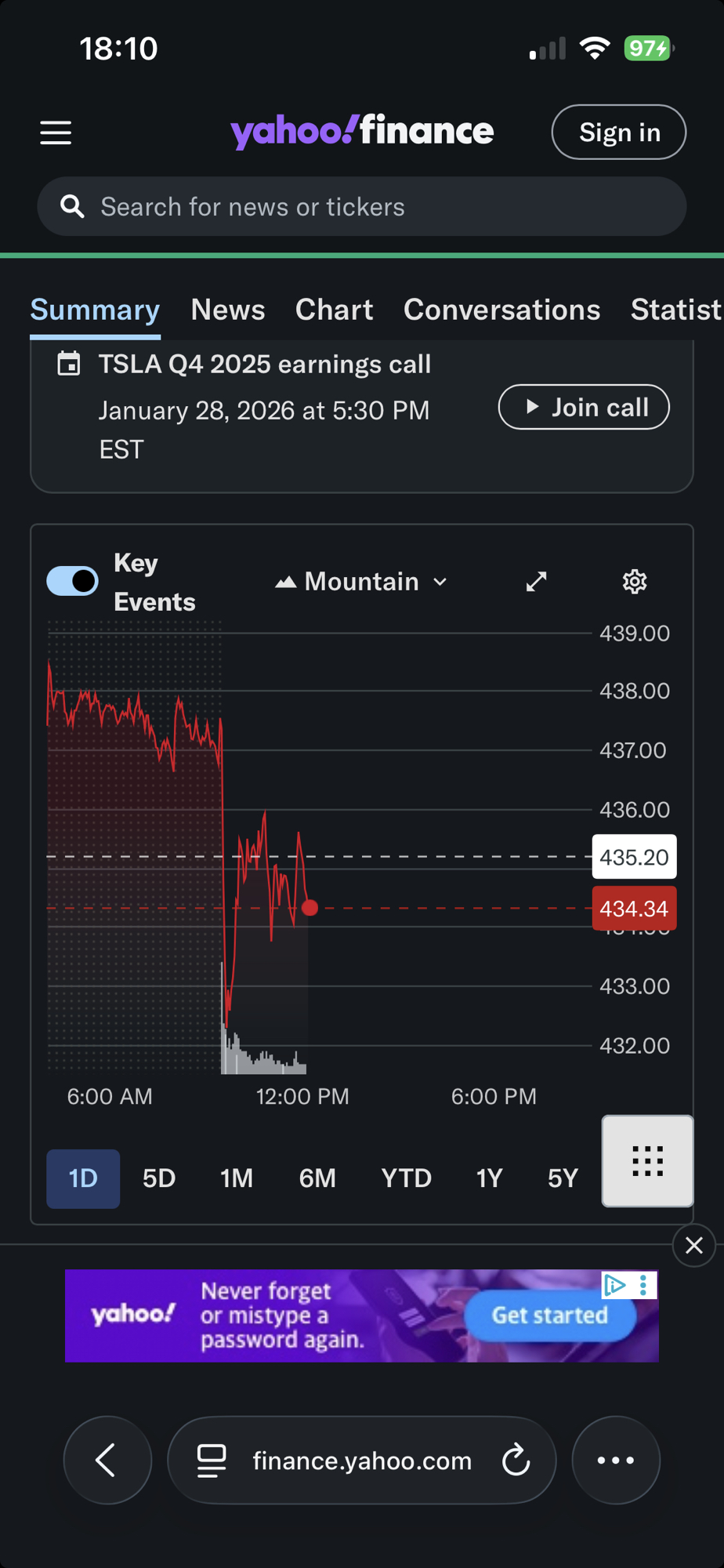
Task: Close the bottom ad banner
Action: point(693,1245)
